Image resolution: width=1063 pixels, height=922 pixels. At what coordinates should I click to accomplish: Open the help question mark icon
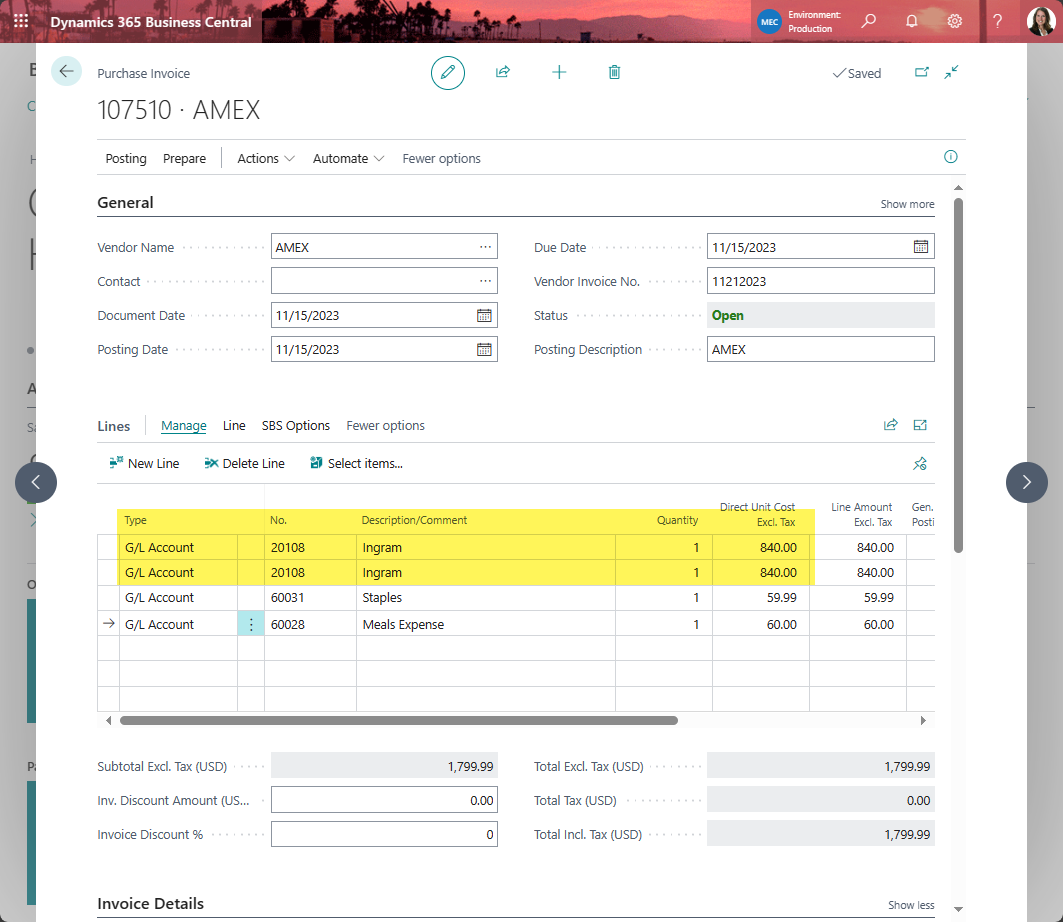point(997,21)
